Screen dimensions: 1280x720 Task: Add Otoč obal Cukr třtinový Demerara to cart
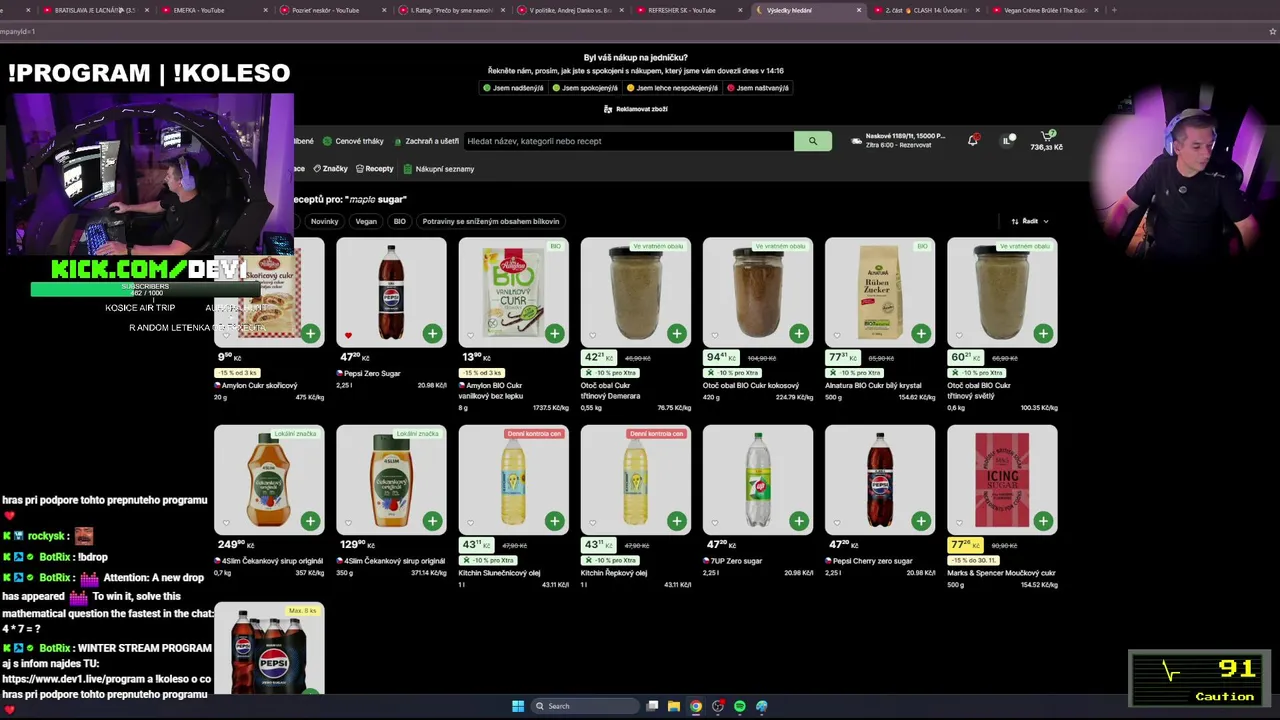(x=677, y=333)
